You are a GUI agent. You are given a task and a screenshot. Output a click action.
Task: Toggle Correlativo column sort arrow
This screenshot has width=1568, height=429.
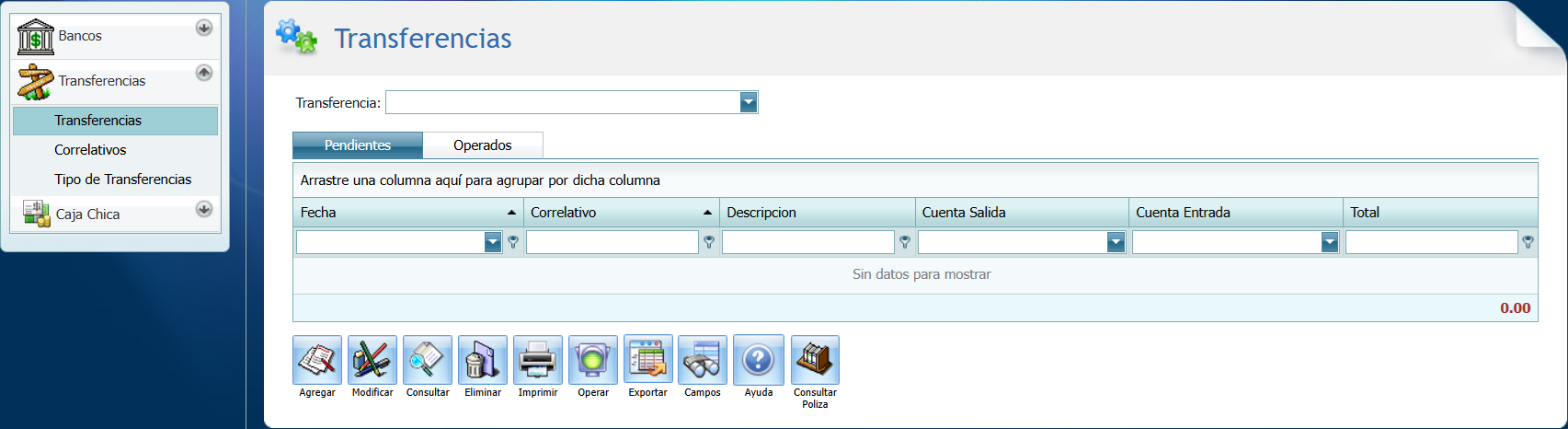pos(707,213)
